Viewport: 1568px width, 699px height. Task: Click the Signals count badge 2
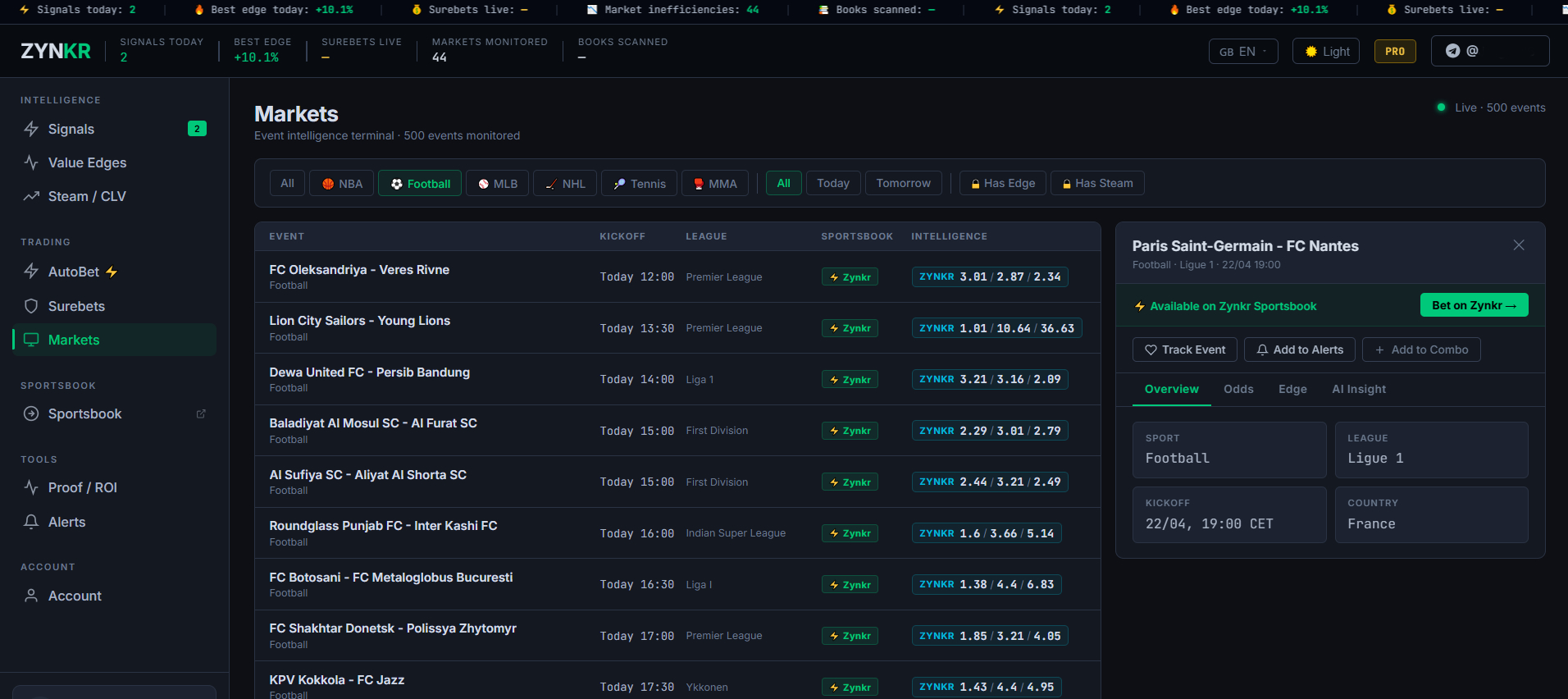pos(197,129)
